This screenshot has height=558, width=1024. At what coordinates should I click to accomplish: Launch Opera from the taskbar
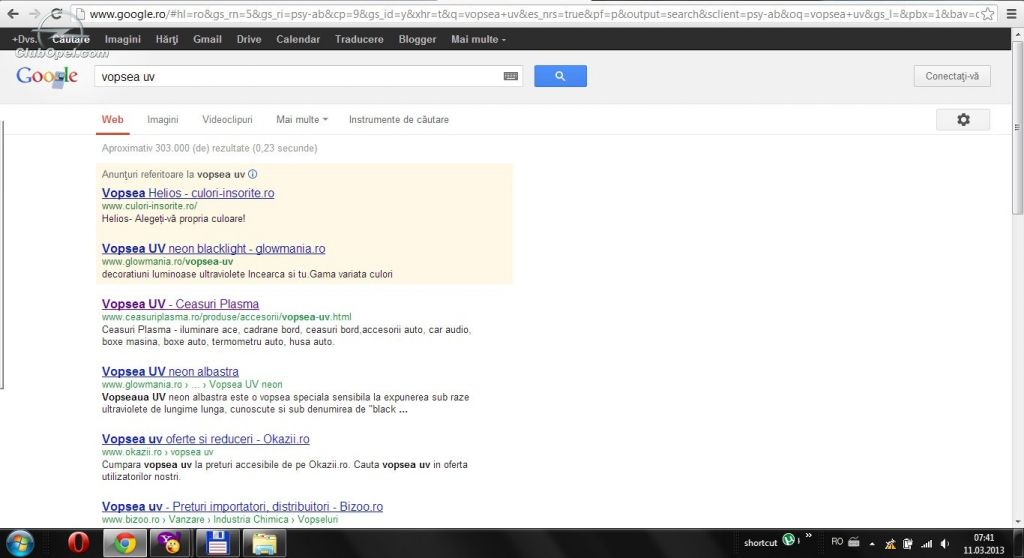[78, 543]
